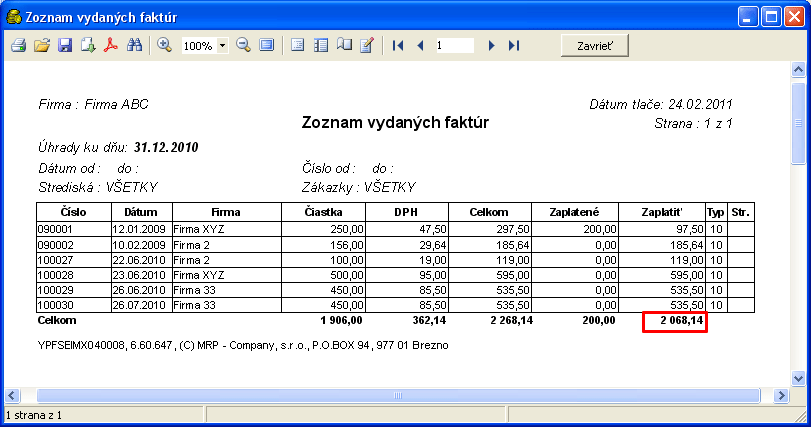This screenshot has height=427, width=811.
Task: Click 'Firma 33' in invoice 100030's row
Action: pyautogui.click(x=194, y=305)
